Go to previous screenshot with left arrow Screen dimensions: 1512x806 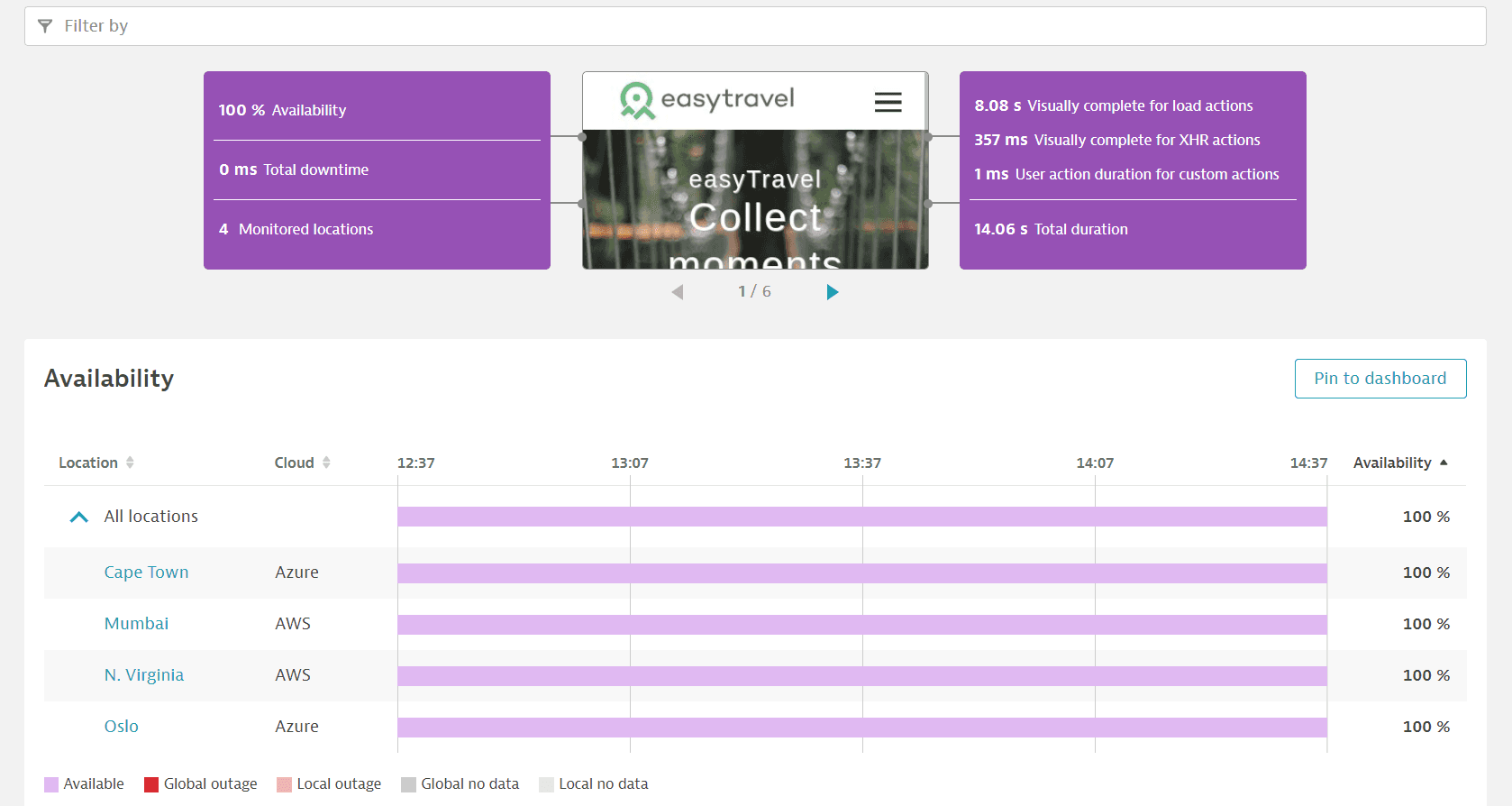(678, 292)
